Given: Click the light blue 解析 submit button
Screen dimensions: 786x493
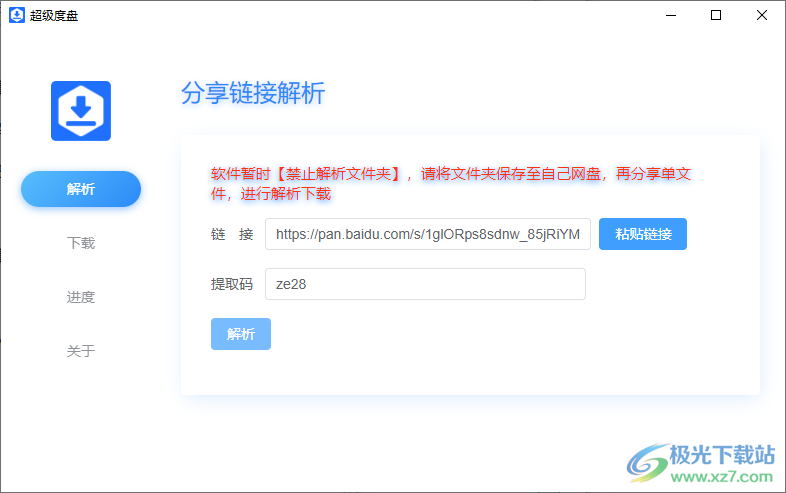Looking at the screenshot, I should (241, 334).
